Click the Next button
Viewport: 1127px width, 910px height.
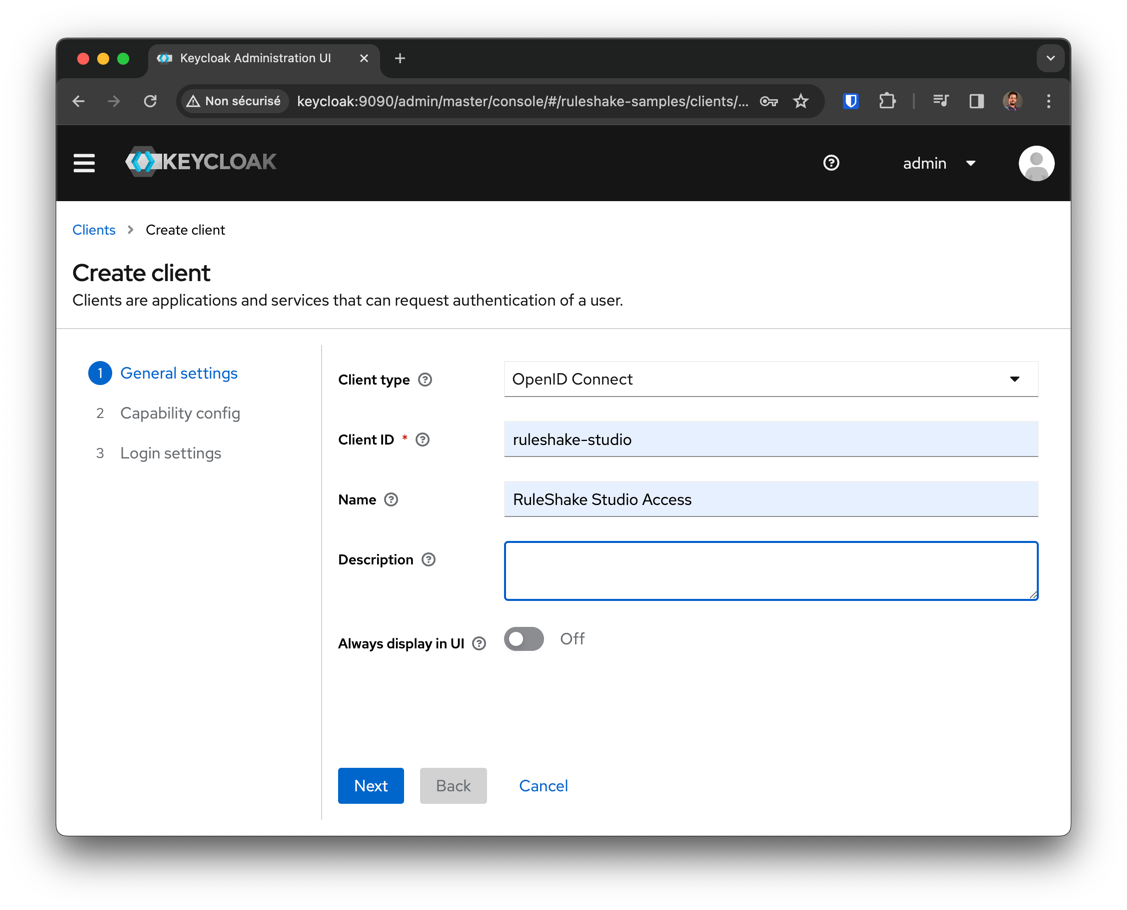point(371,786)
